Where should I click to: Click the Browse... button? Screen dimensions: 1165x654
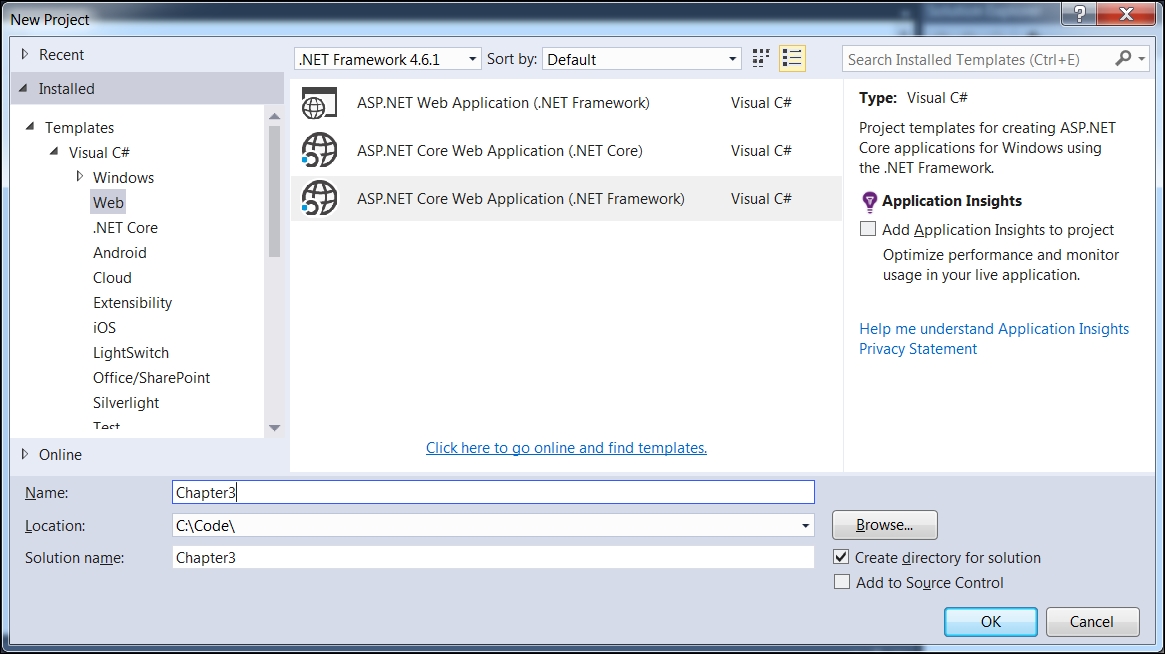(x=884, y=525)
